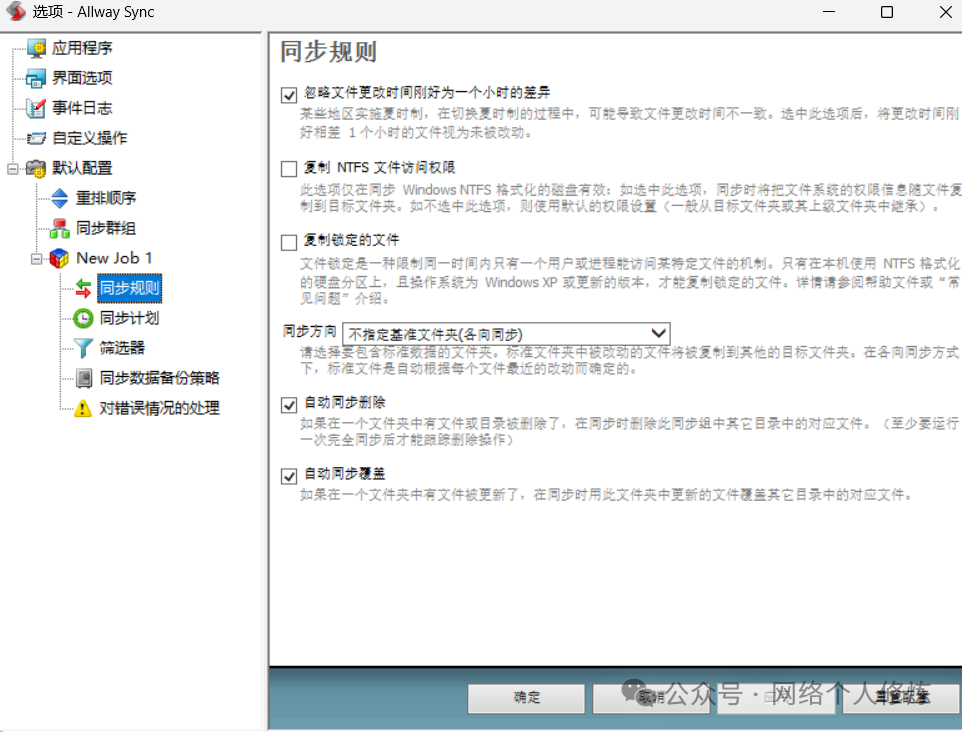Click the 重排顺序 up-down arrows icon
This screenshot has width=962, height=732.
pos(60,198)
